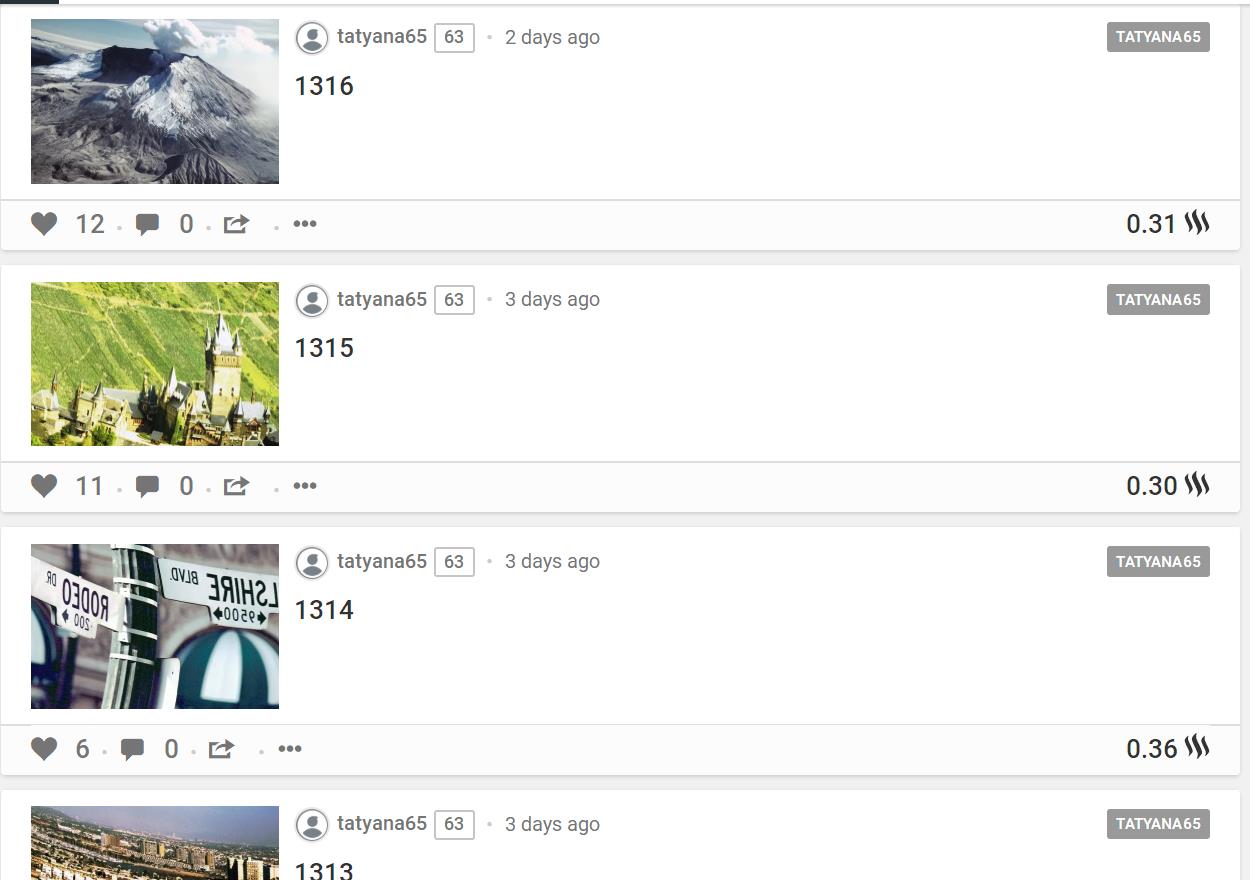Screen dimensions: 1250x880
Task: Open the more options dots on post 1314
Action: point(290,748)
